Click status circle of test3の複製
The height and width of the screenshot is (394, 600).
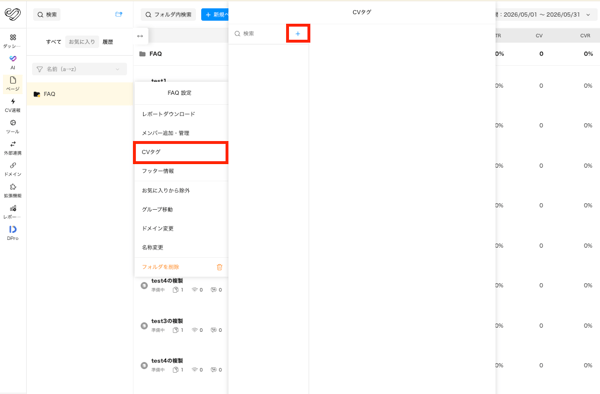(x=144, y=326)
